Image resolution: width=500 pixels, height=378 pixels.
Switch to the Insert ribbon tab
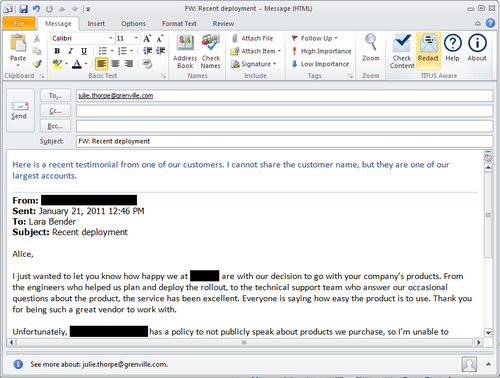point(96,24)
